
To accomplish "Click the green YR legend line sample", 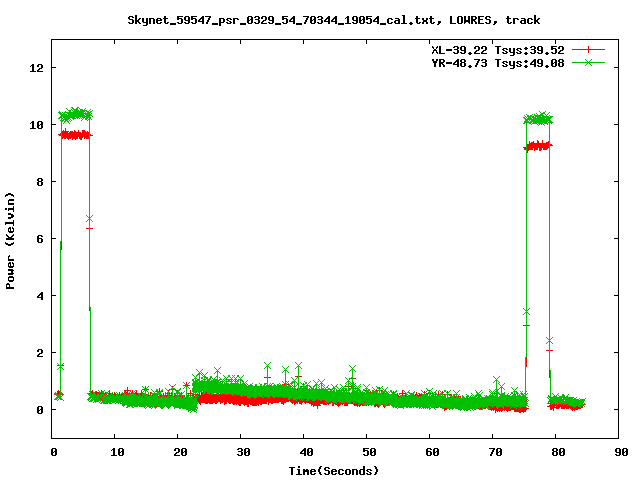I will [588, 62].
